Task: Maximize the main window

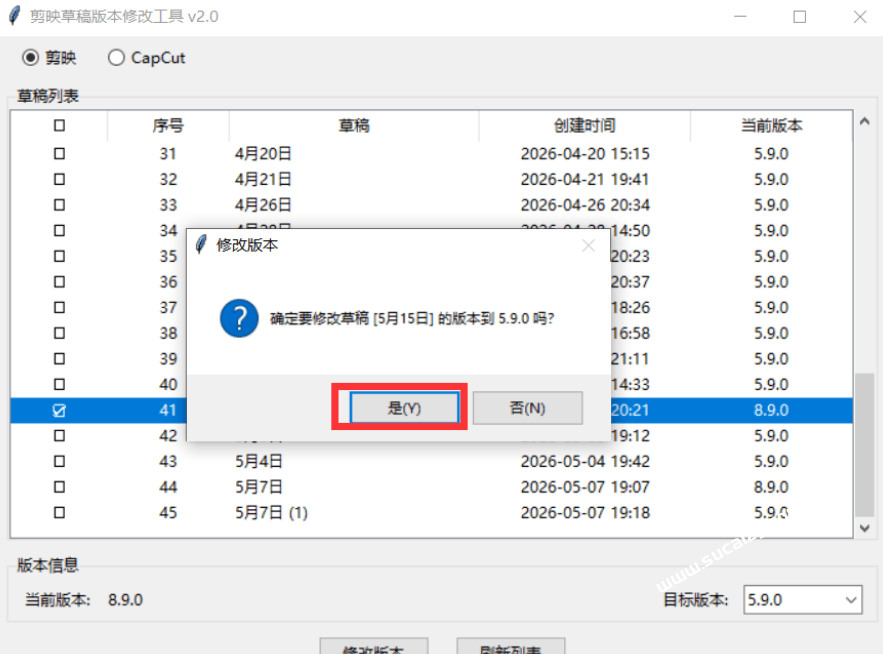Action: (x=800, y=16)
